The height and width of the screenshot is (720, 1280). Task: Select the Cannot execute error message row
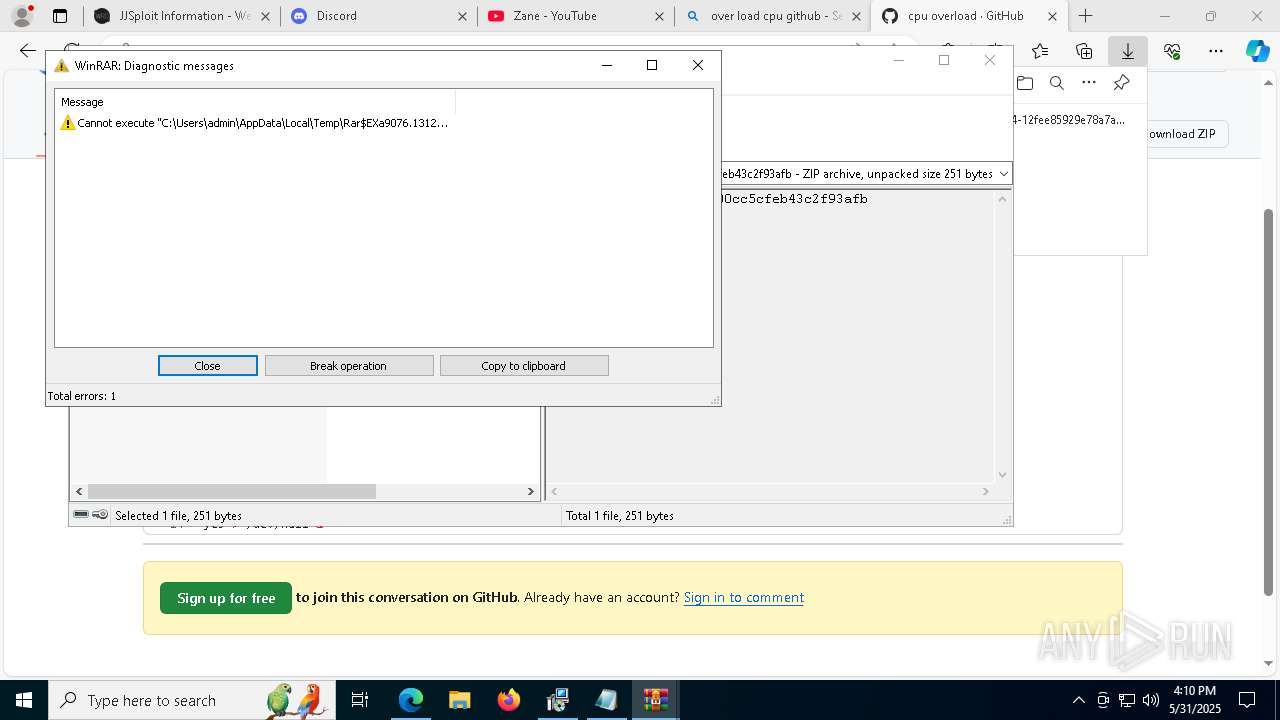(256, 123)
